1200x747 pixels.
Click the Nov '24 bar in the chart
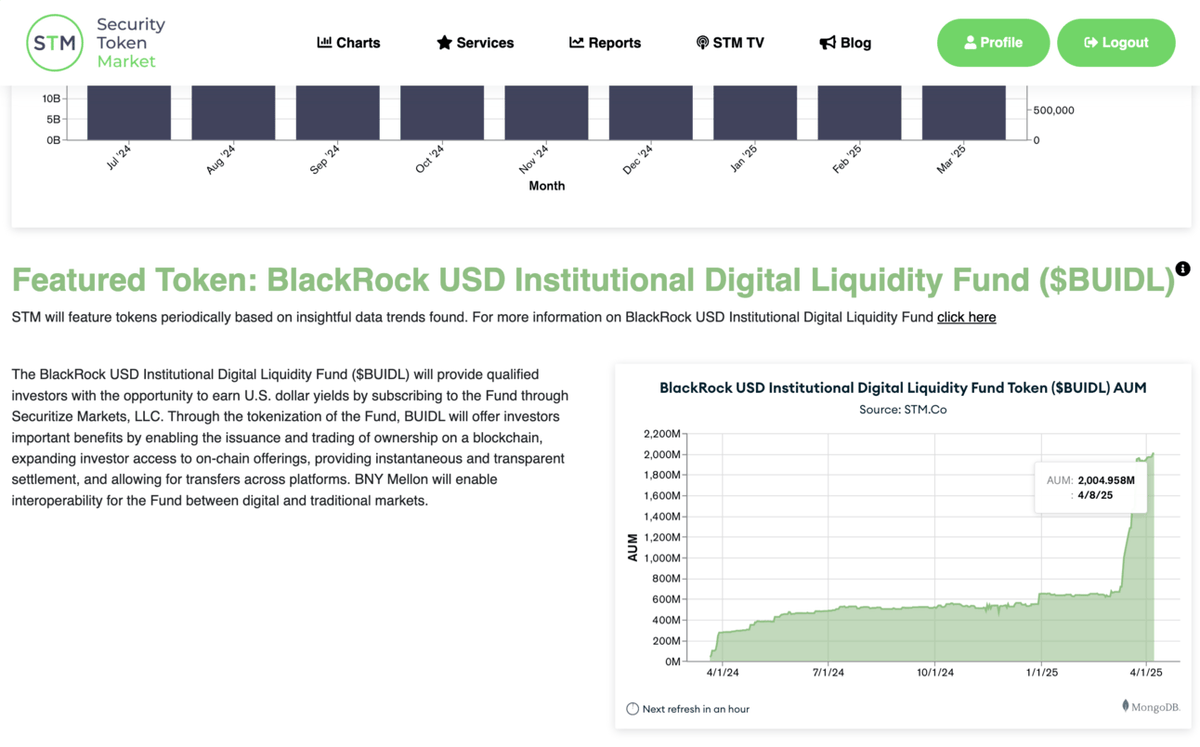547,112
